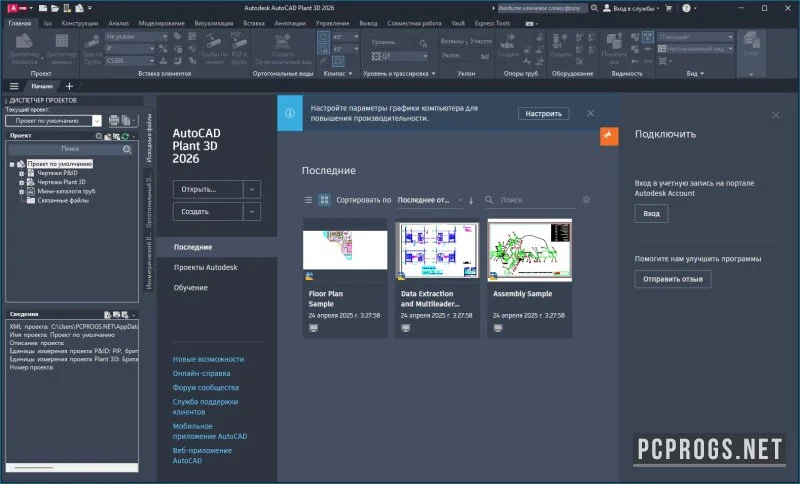Click the magnifier icon in Поиск project field
The image size is (800, 484).
tap(127, 149)
